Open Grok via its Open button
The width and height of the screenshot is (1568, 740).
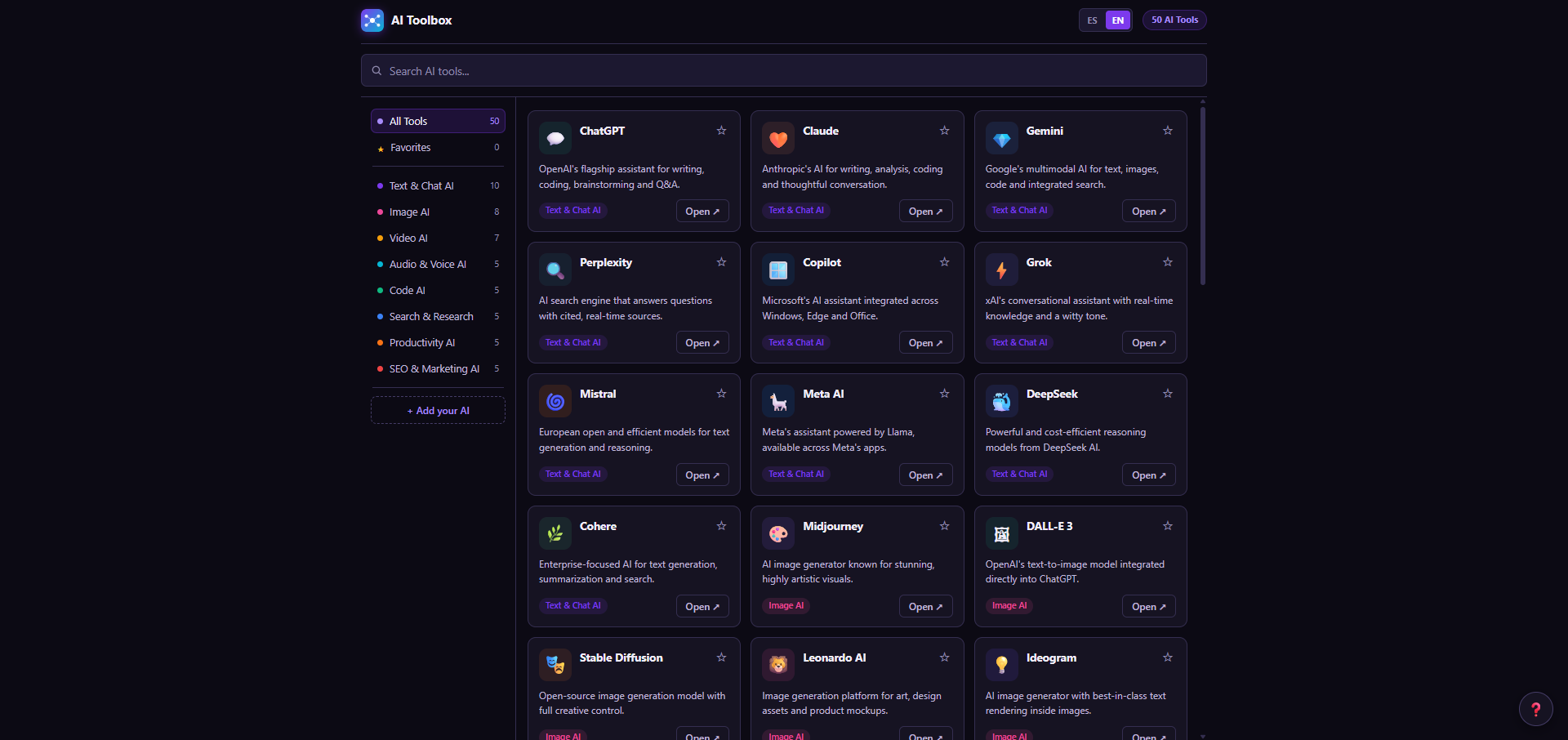[1149, 343]
